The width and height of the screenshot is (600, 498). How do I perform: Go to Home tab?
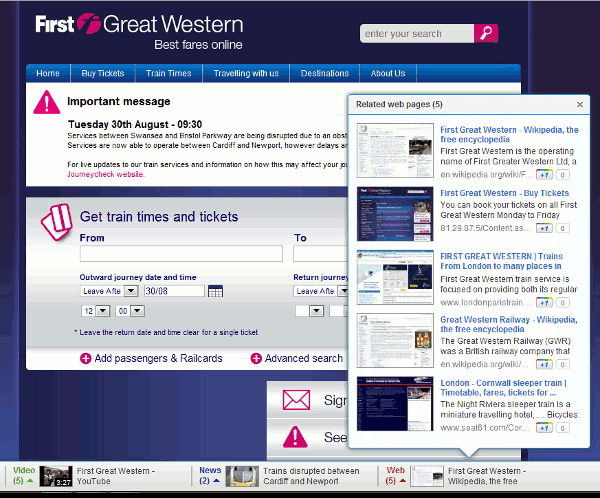(48, 73)
